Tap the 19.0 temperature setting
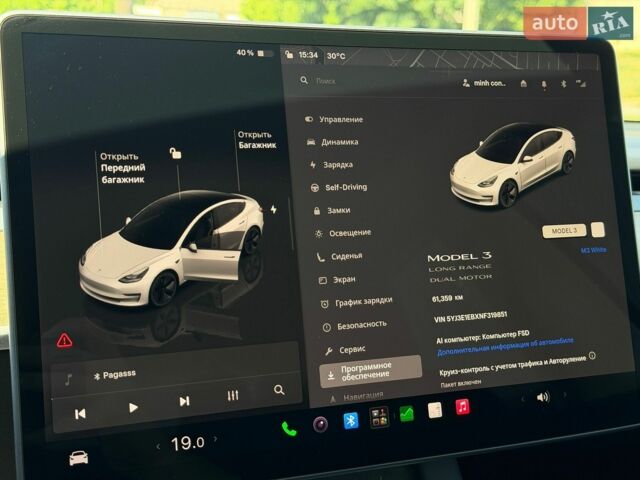This screenshot has width=640, height=480. pyautogui.click(x=187, y=443)
